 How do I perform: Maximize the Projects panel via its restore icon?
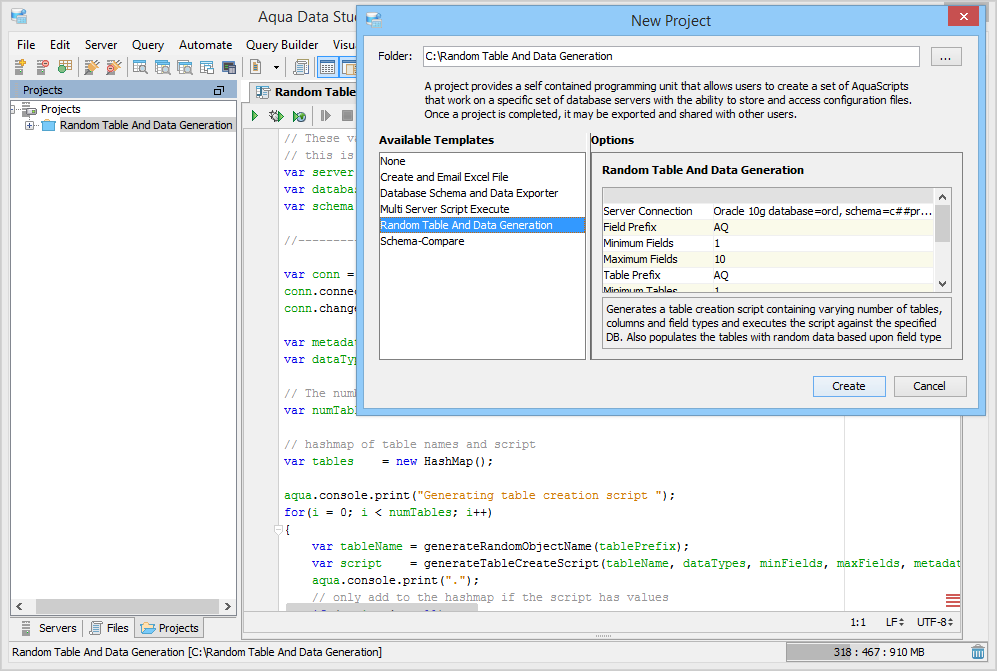(x=219, y=90)
